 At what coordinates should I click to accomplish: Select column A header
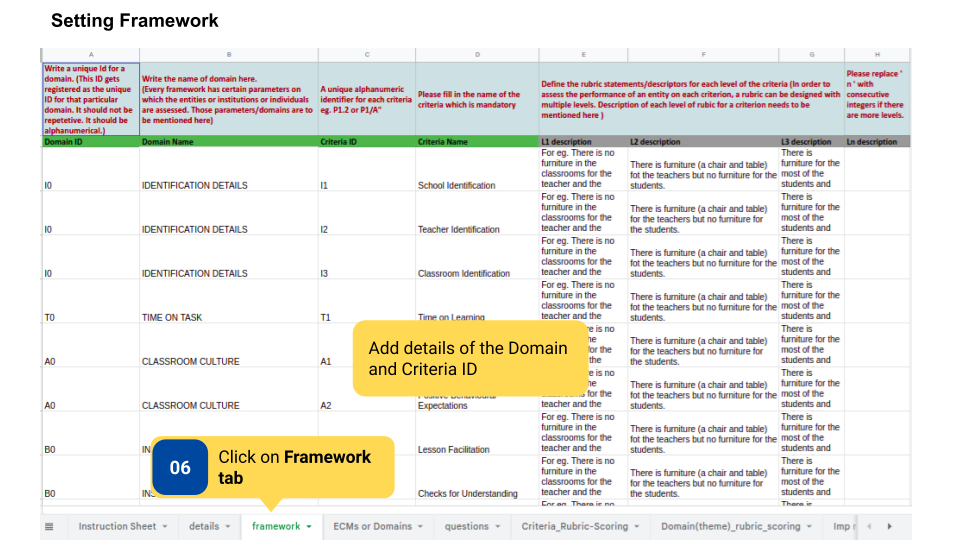pos(91,54)
